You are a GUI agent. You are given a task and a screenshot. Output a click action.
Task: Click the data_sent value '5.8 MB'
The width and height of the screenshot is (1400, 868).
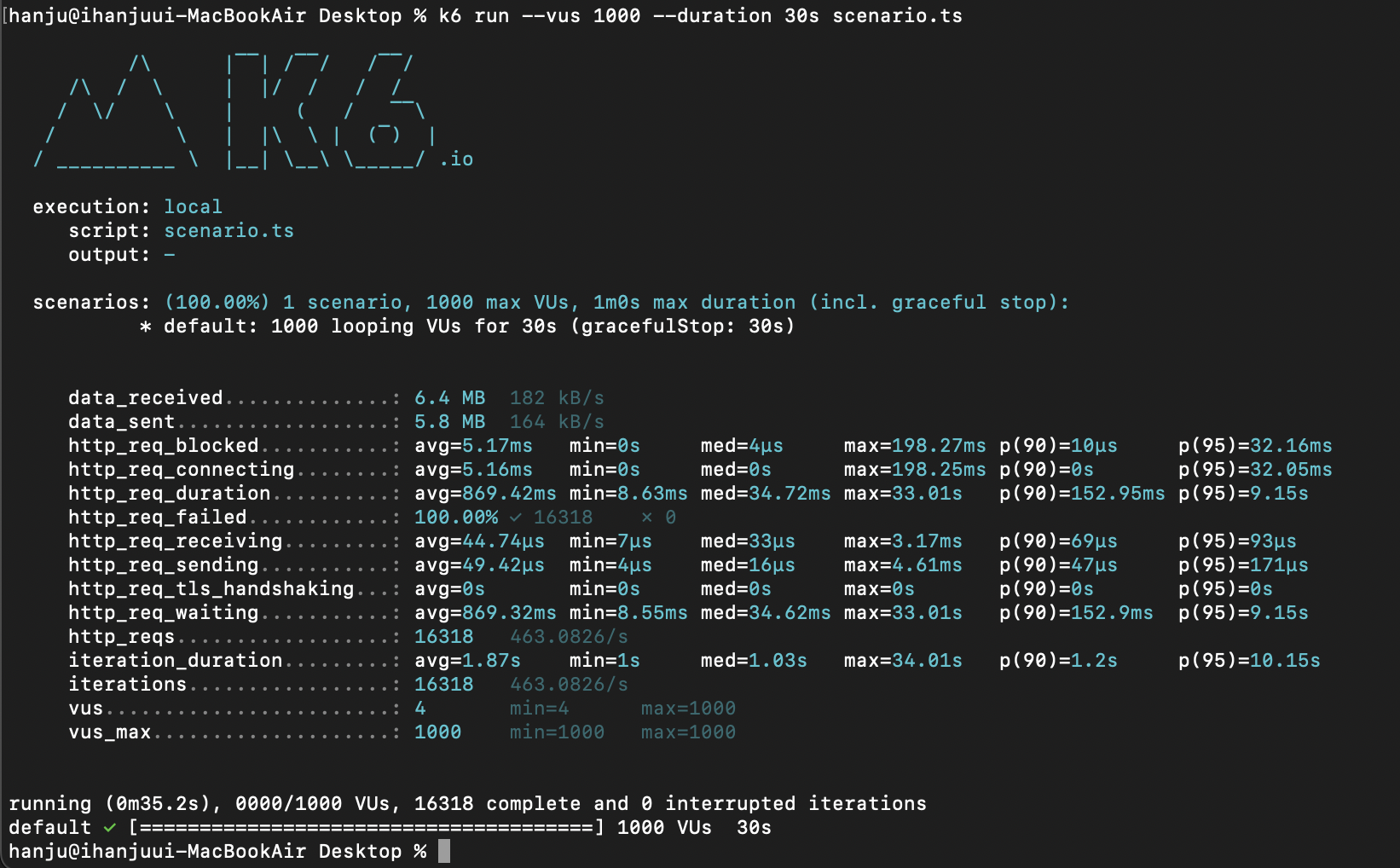449,422
